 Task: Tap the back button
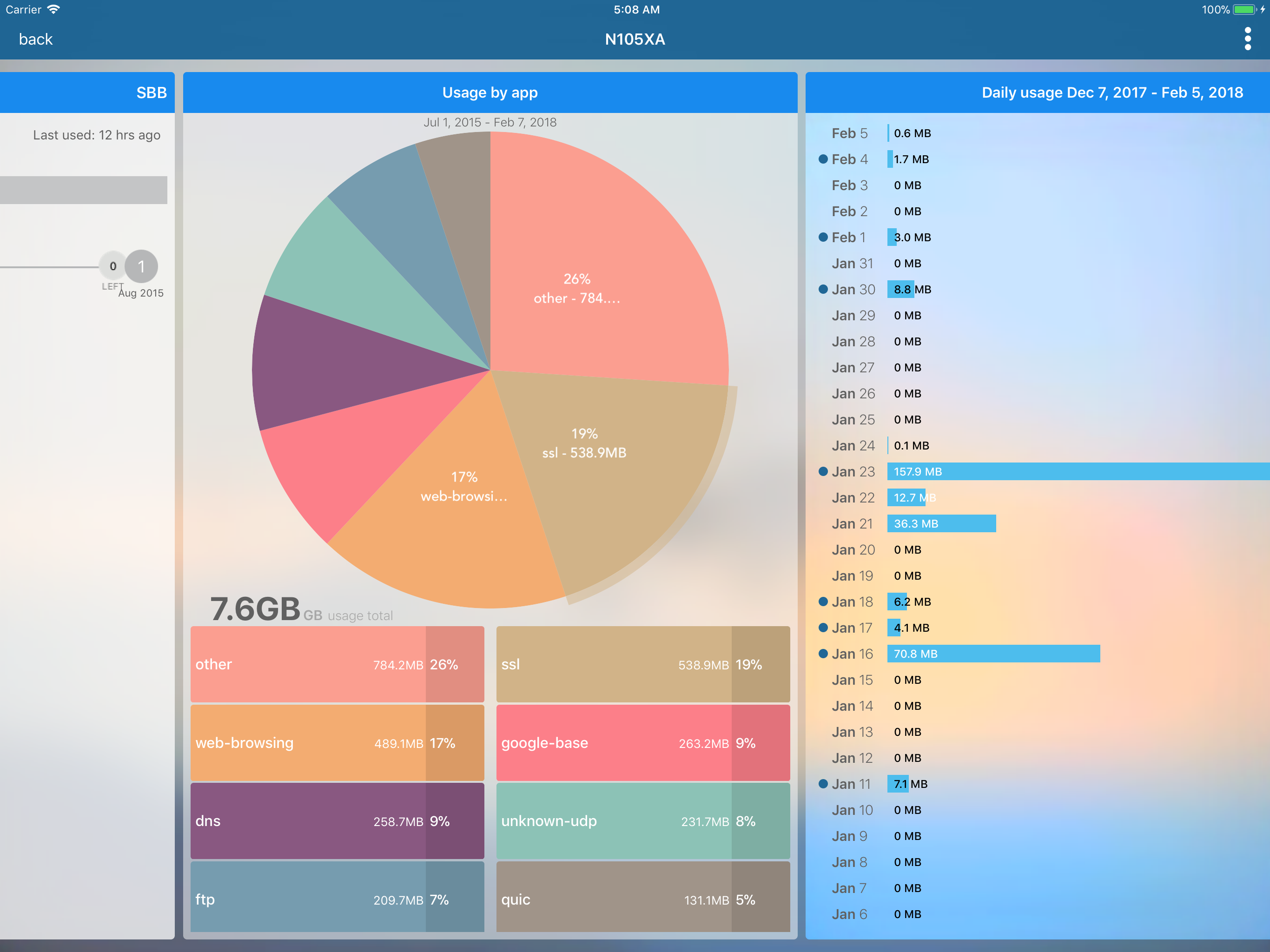click(36, 39)
